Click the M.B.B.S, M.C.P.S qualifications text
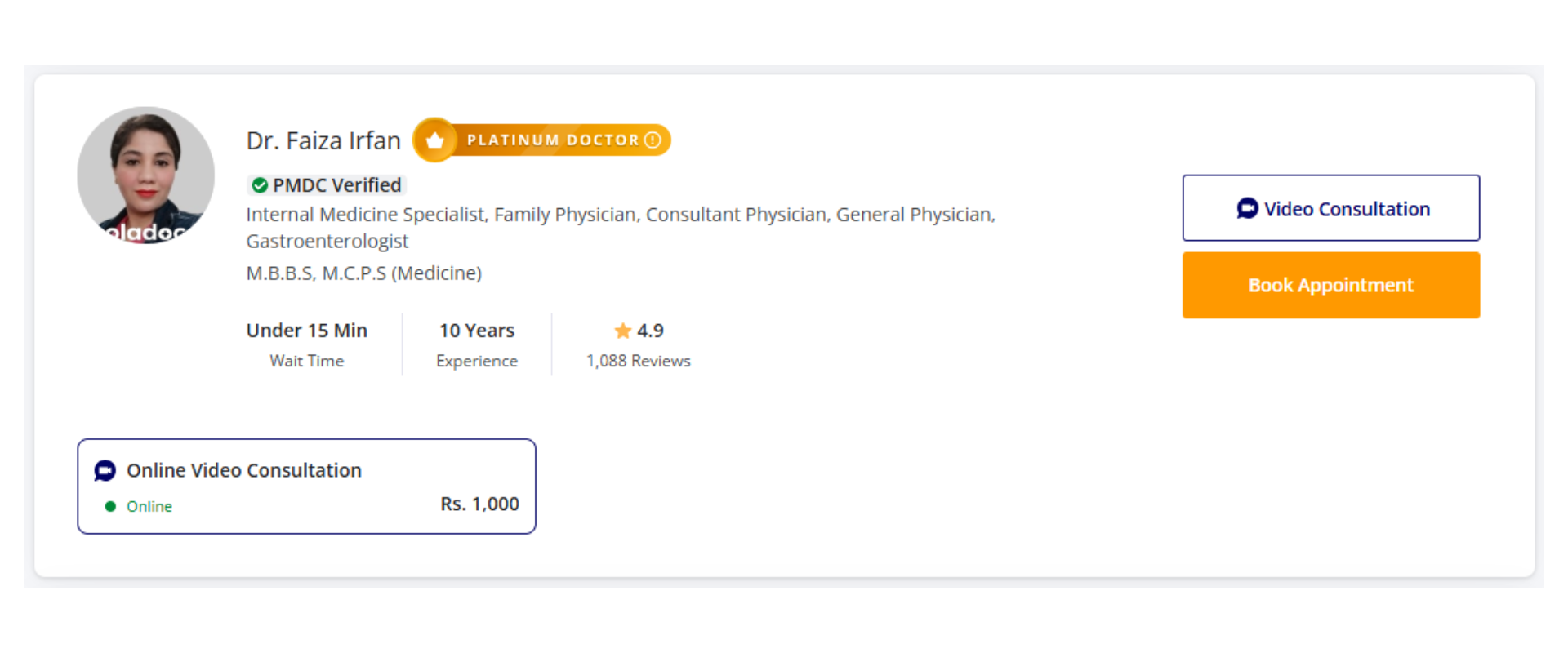 pos(364,273)
